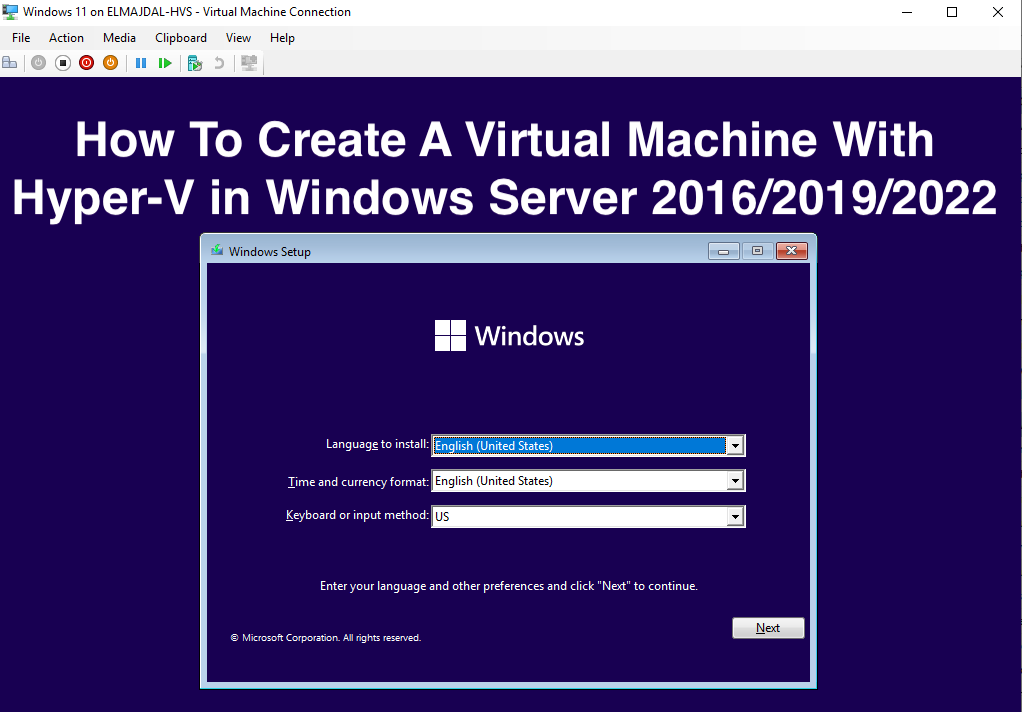Viewport: 1022px width, 712px height.
Task: Save the VM state with the orange icon
Action: (x=111, y=63)
